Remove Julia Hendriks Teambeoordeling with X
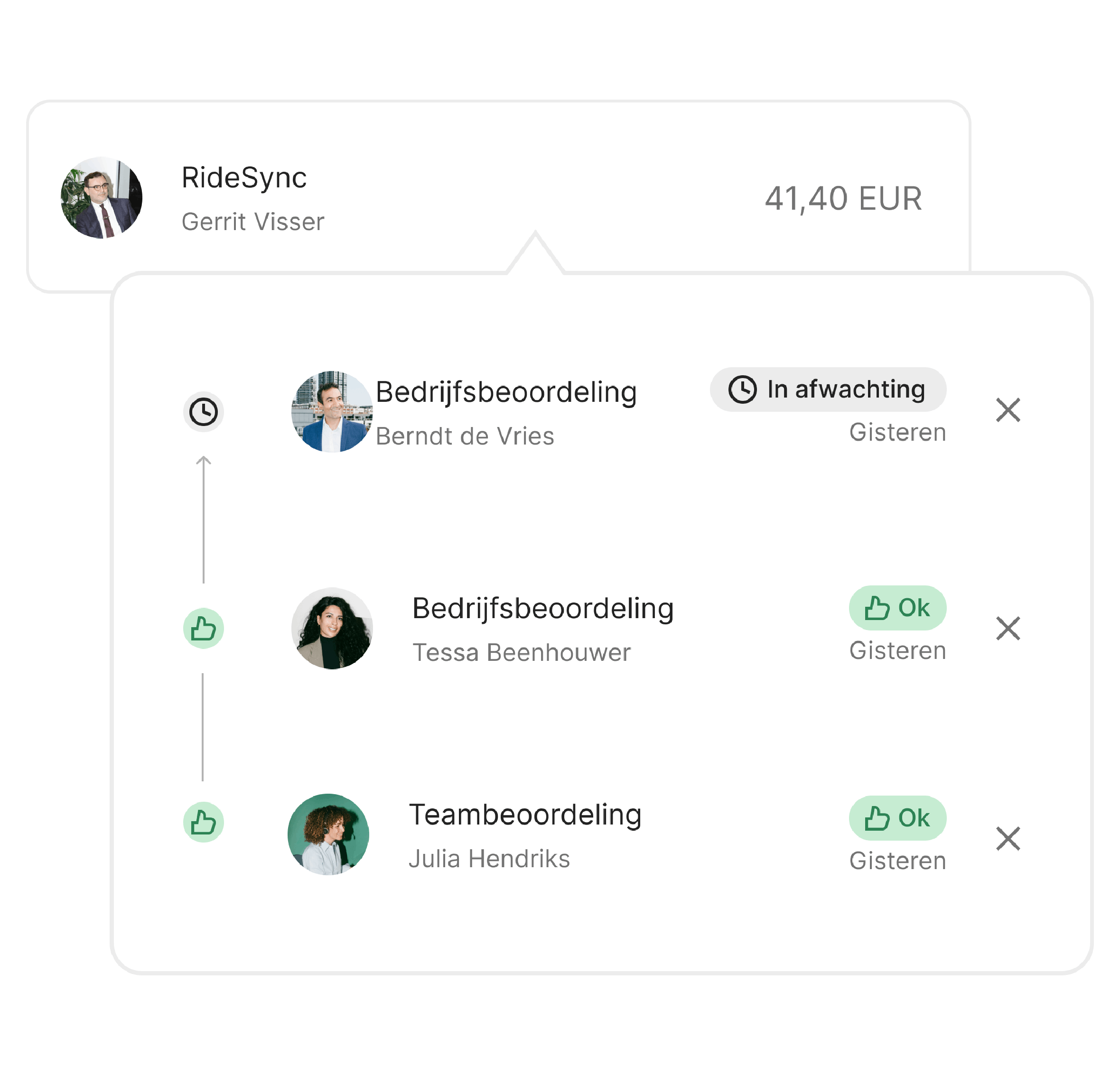 1008,839
